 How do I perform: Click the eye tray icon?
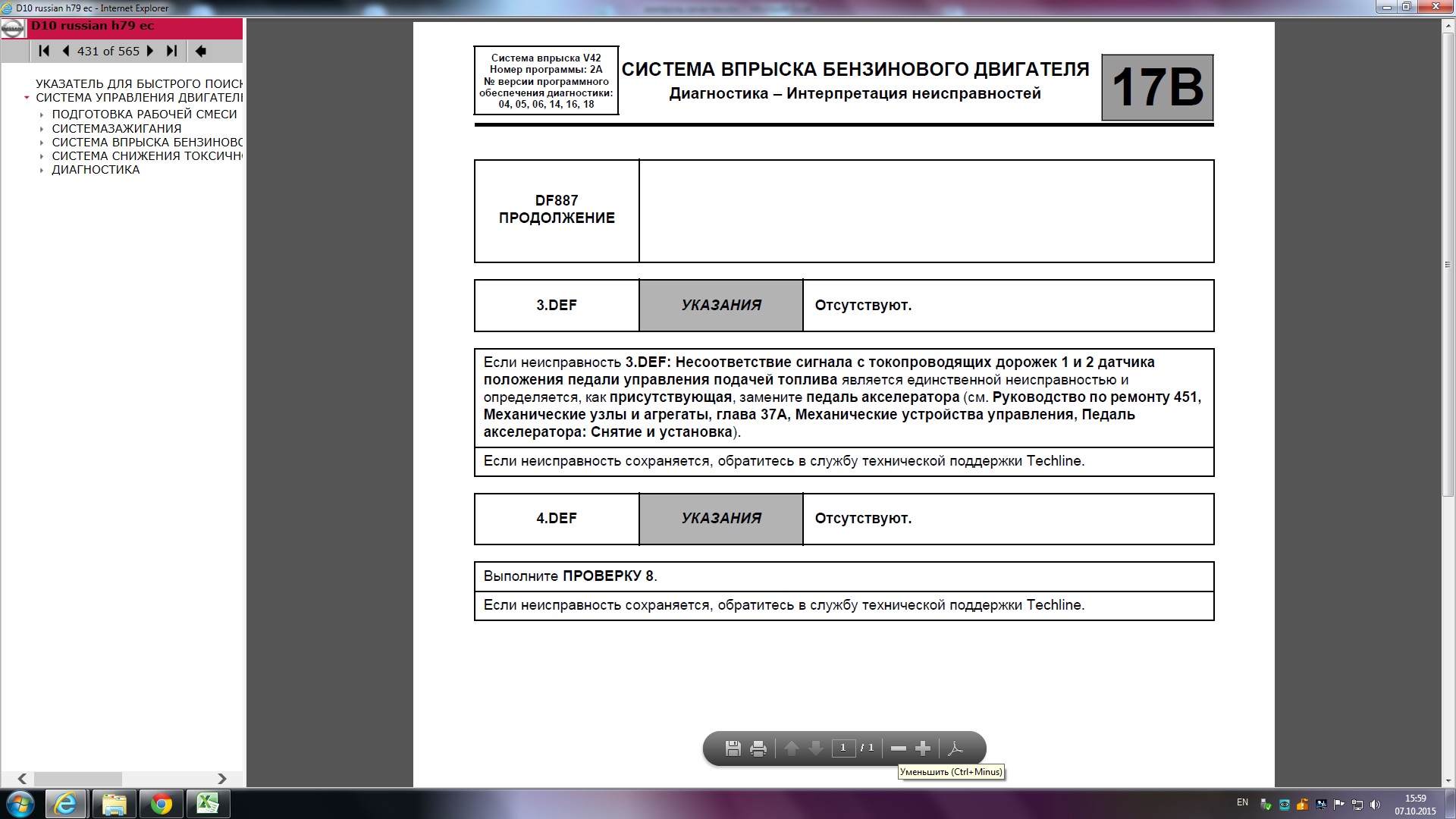point(1284,805)
